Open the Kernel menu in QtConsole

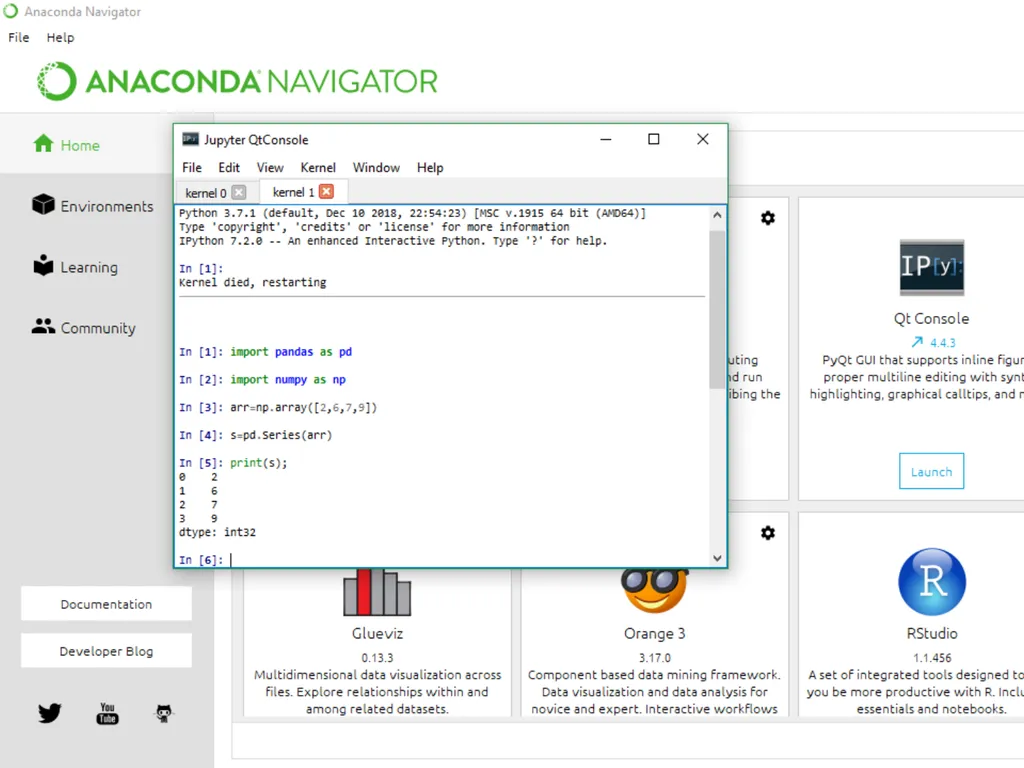click(318, 168)
